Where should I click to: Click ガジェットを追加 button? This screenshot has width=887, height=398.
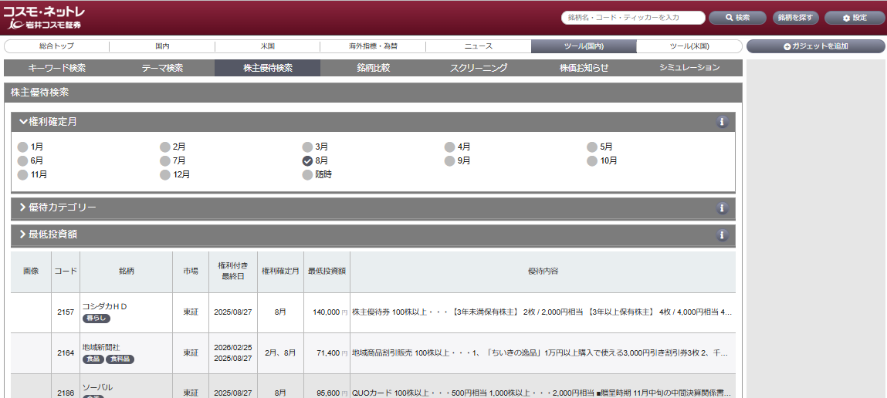pyautogui.click(x=816, y=46)
